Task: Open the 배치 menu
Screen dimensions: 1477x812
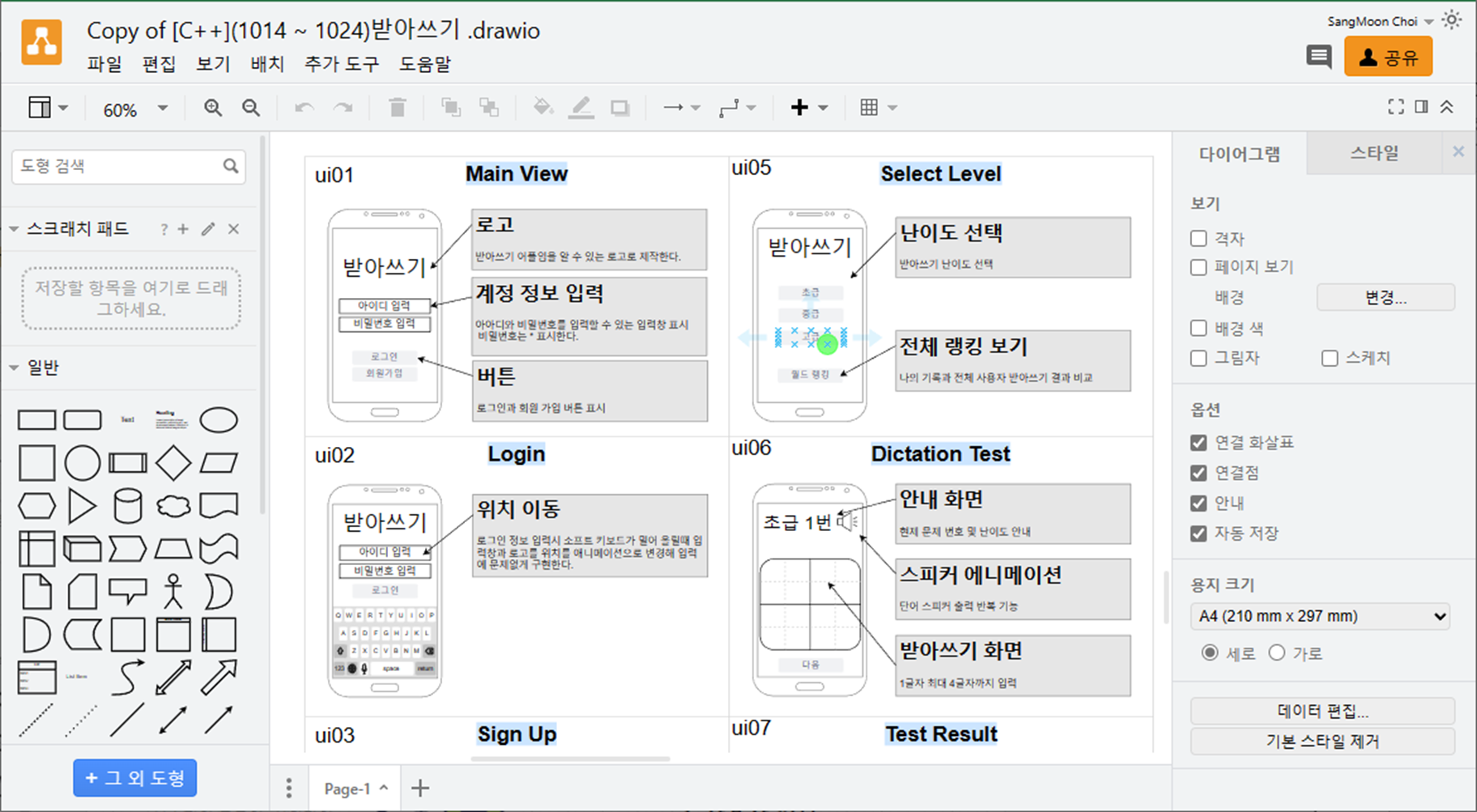Action: tap(267, 64)
